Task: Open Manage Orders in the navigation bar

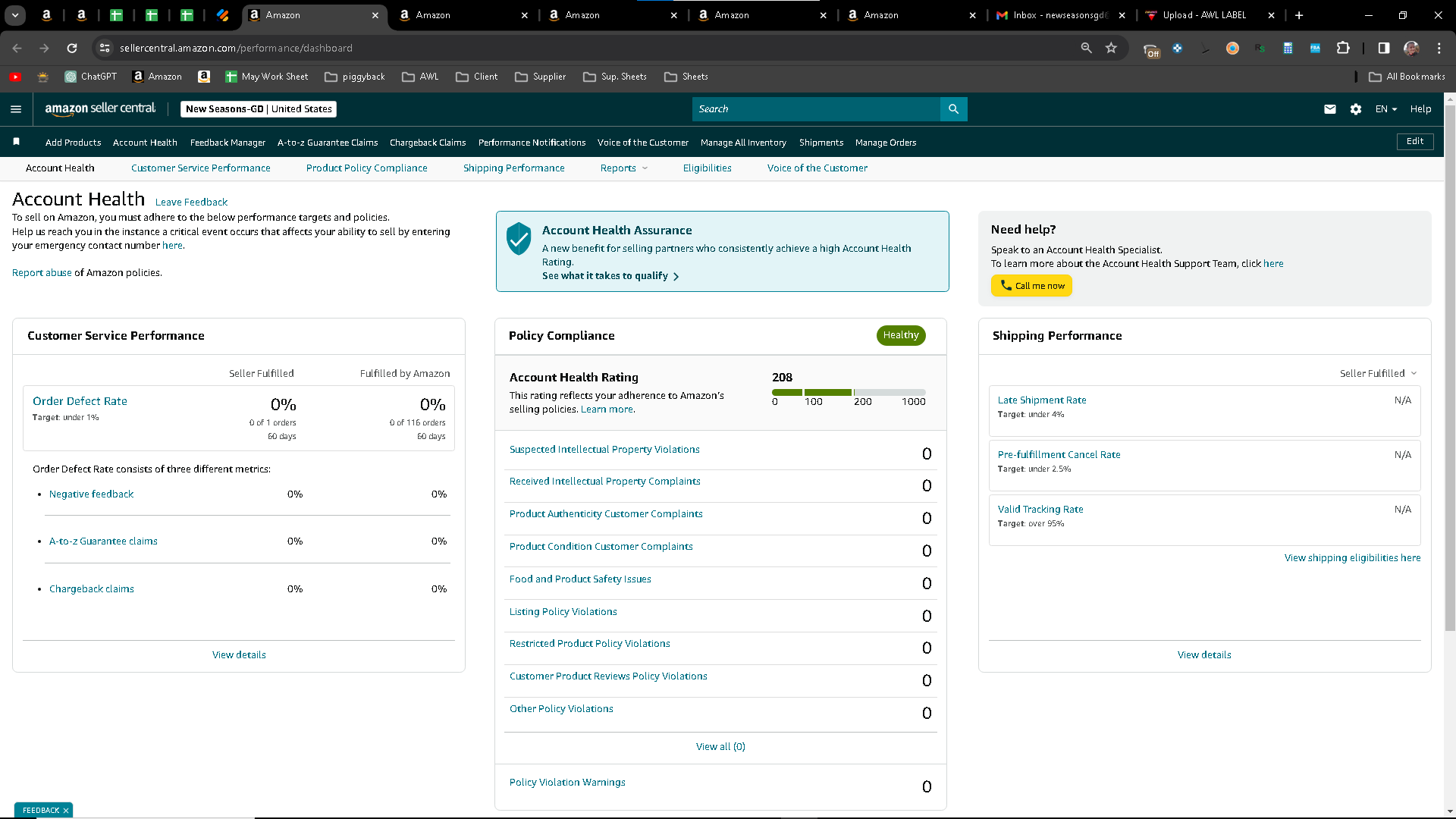Action: point(886,143)
